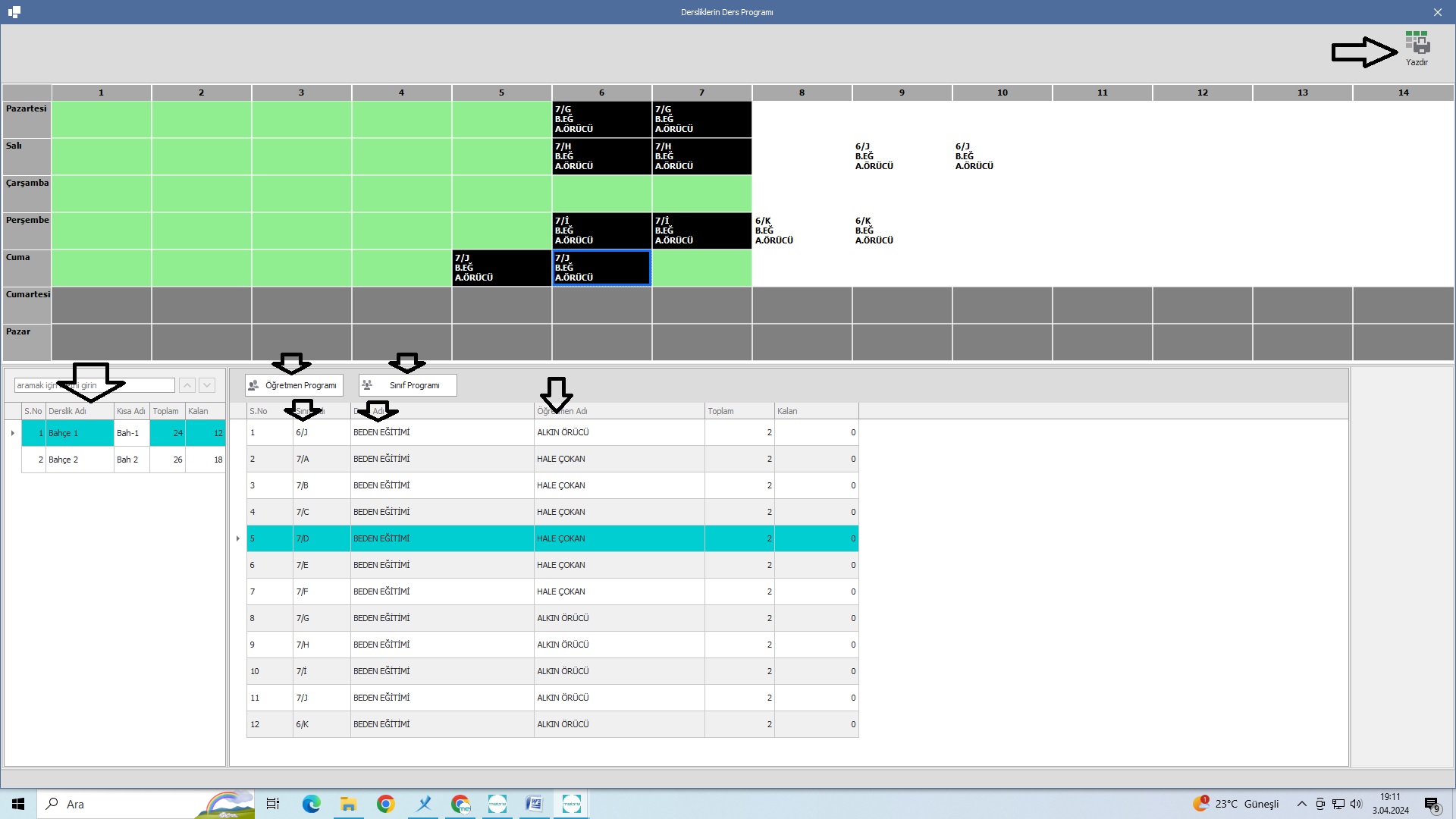
Task: Click the Cumartesi row header
Action: pyautogui.click(x=27, y=305)
